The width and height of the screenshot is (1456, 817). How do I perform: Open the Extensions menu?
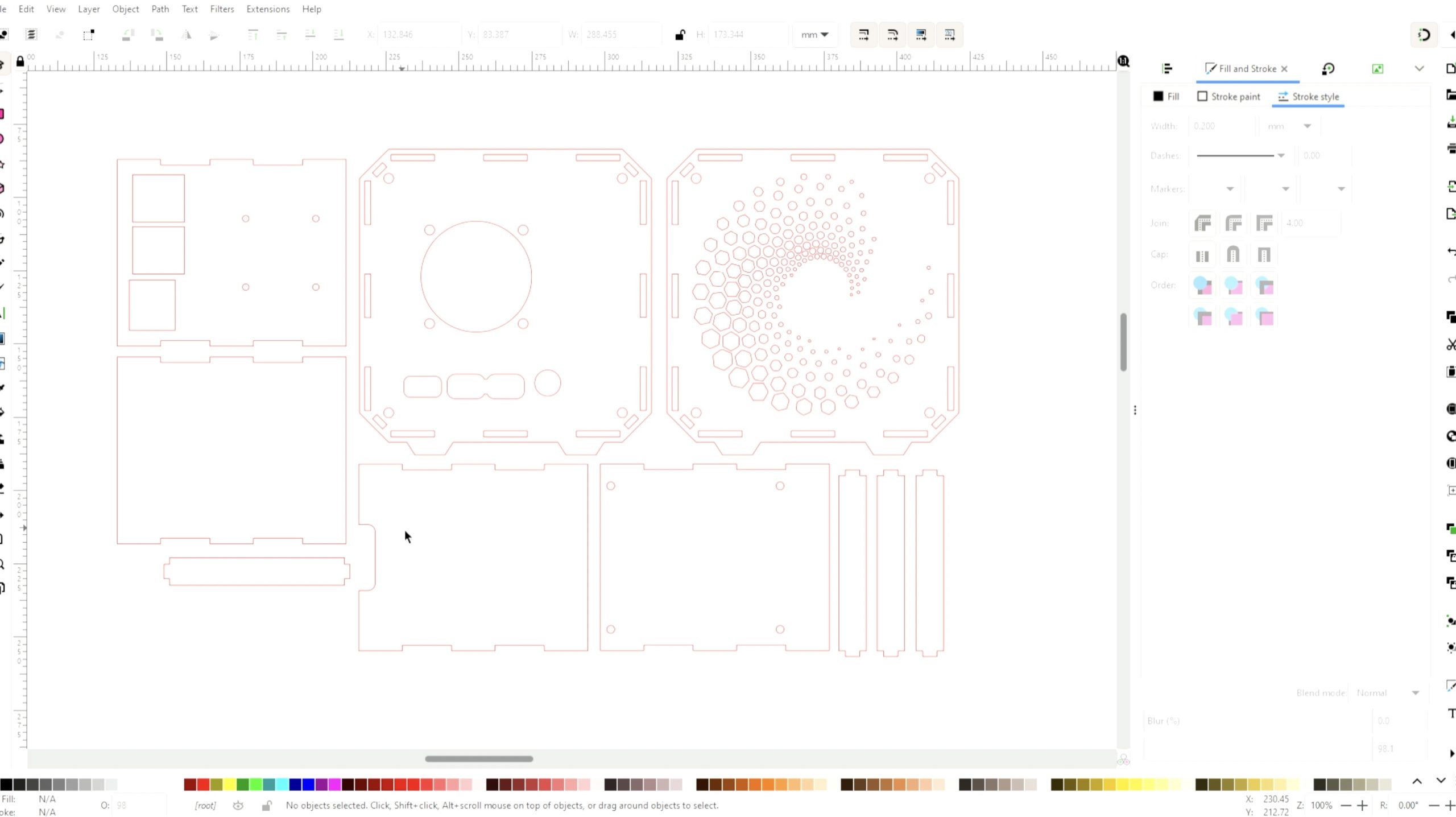click(x=268, y=9)
